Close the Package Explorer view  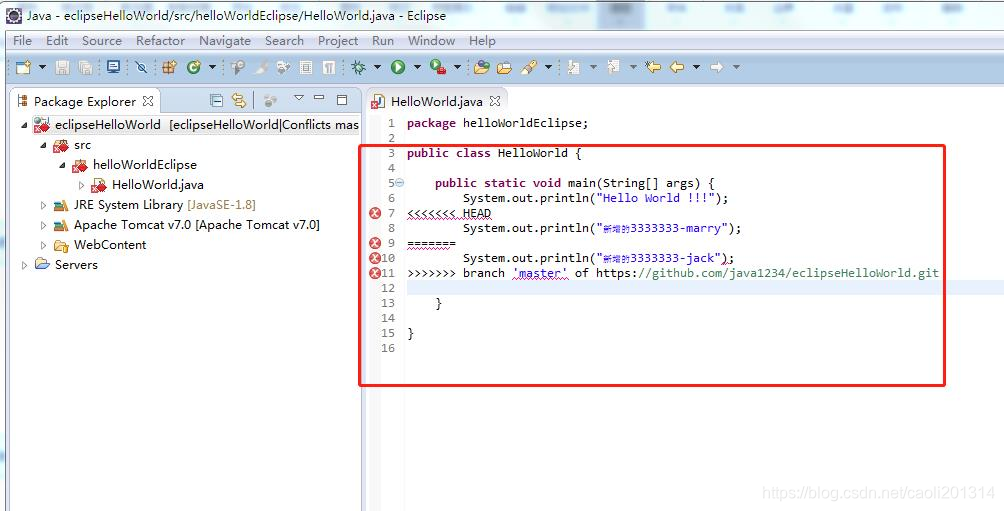[148, 101]
